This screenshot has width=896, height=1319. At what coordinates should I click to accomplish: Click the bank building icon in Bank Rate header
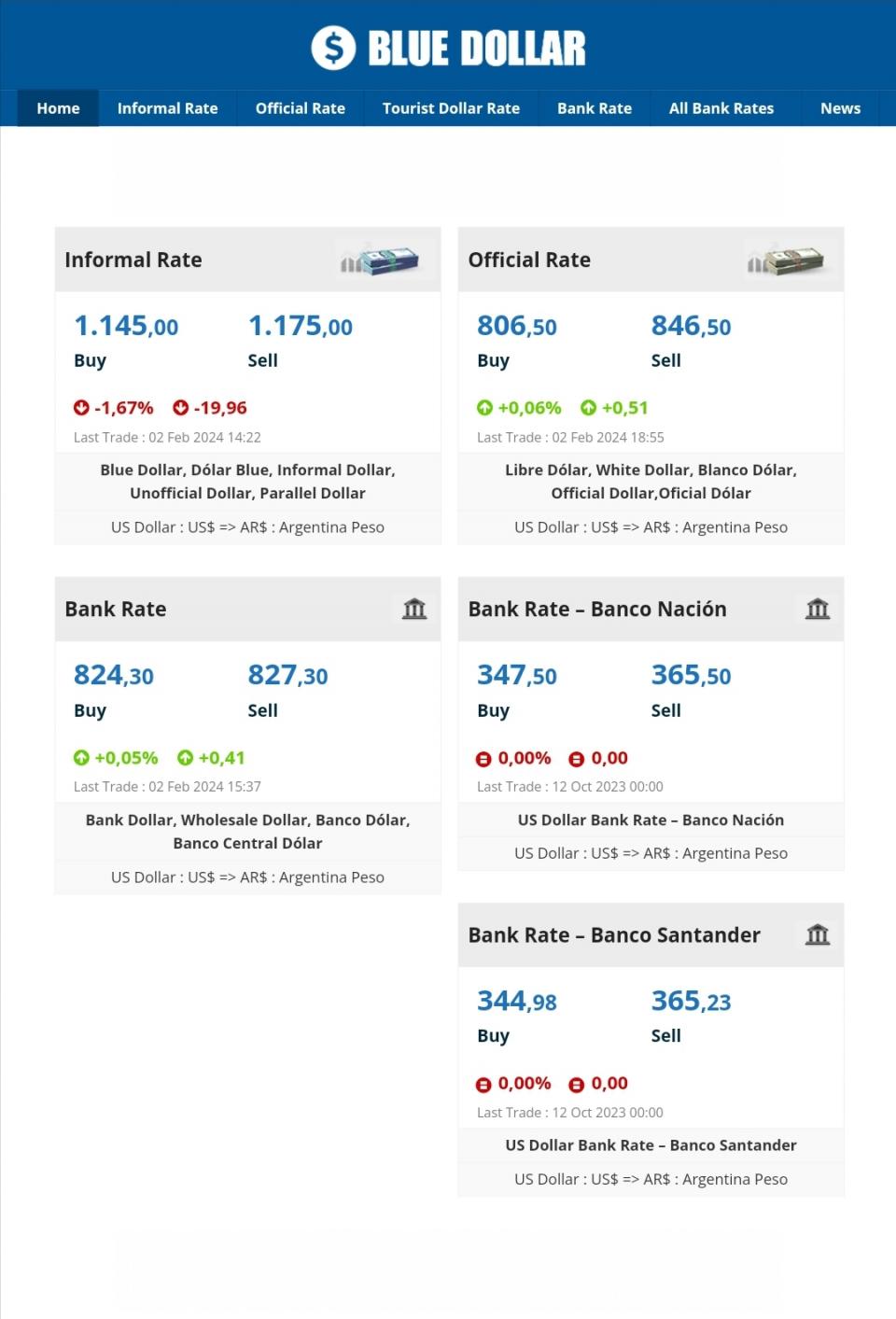click(x=414, y=610)
